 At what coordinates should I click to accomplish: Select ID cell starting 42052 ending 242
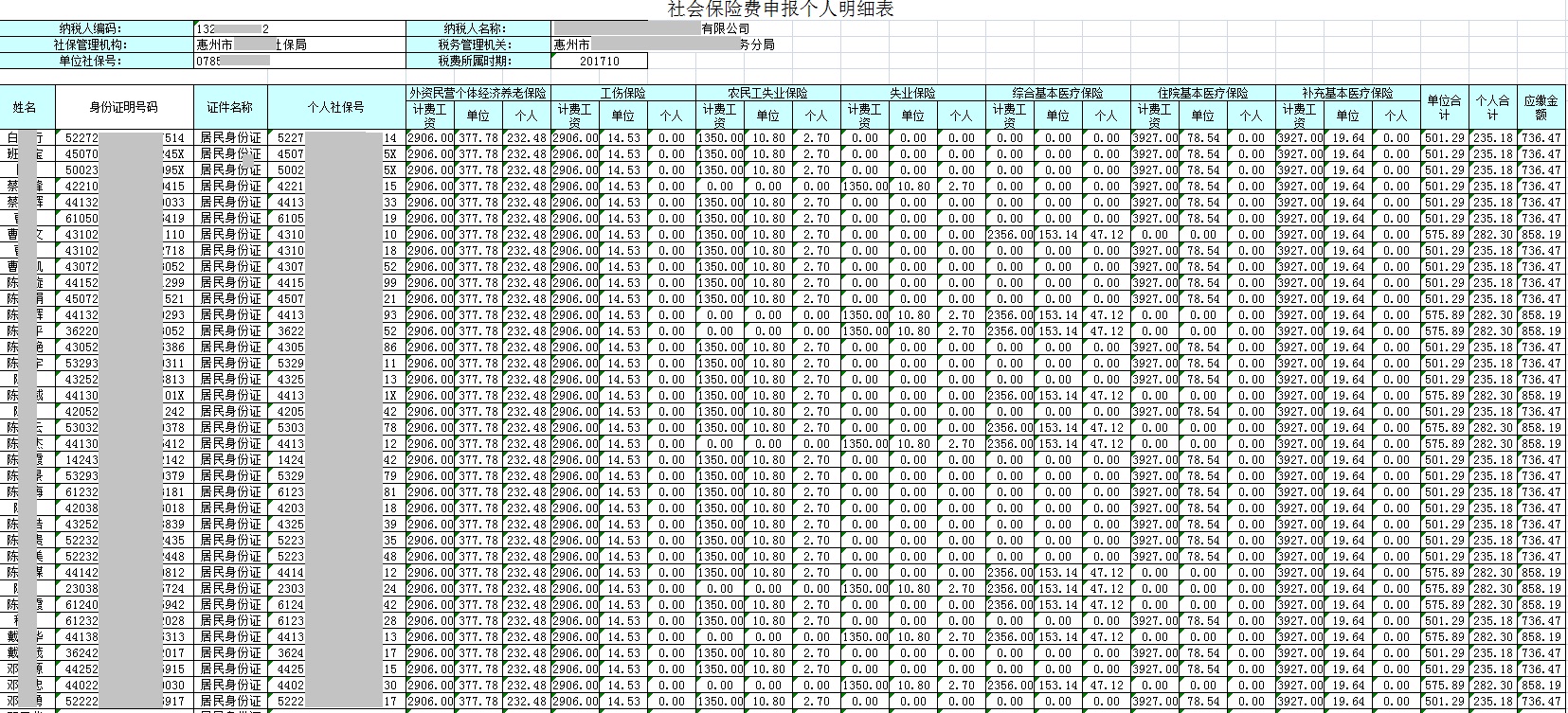click(124, 412)
